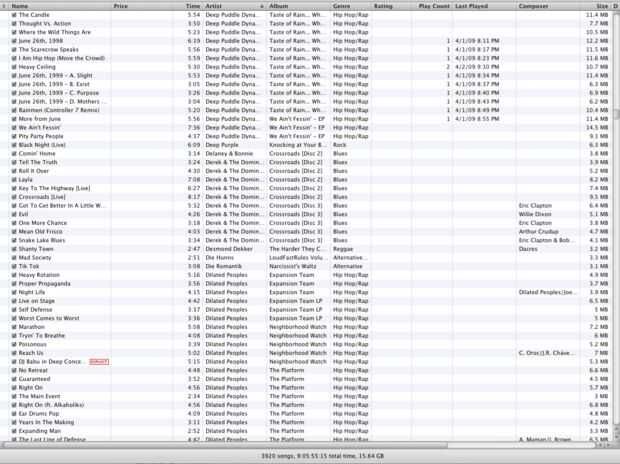This screenshot has width=620, height=464.
Task: Click the red Explicit badge on DJ Babu row
Action: click(x=99, y=362)
